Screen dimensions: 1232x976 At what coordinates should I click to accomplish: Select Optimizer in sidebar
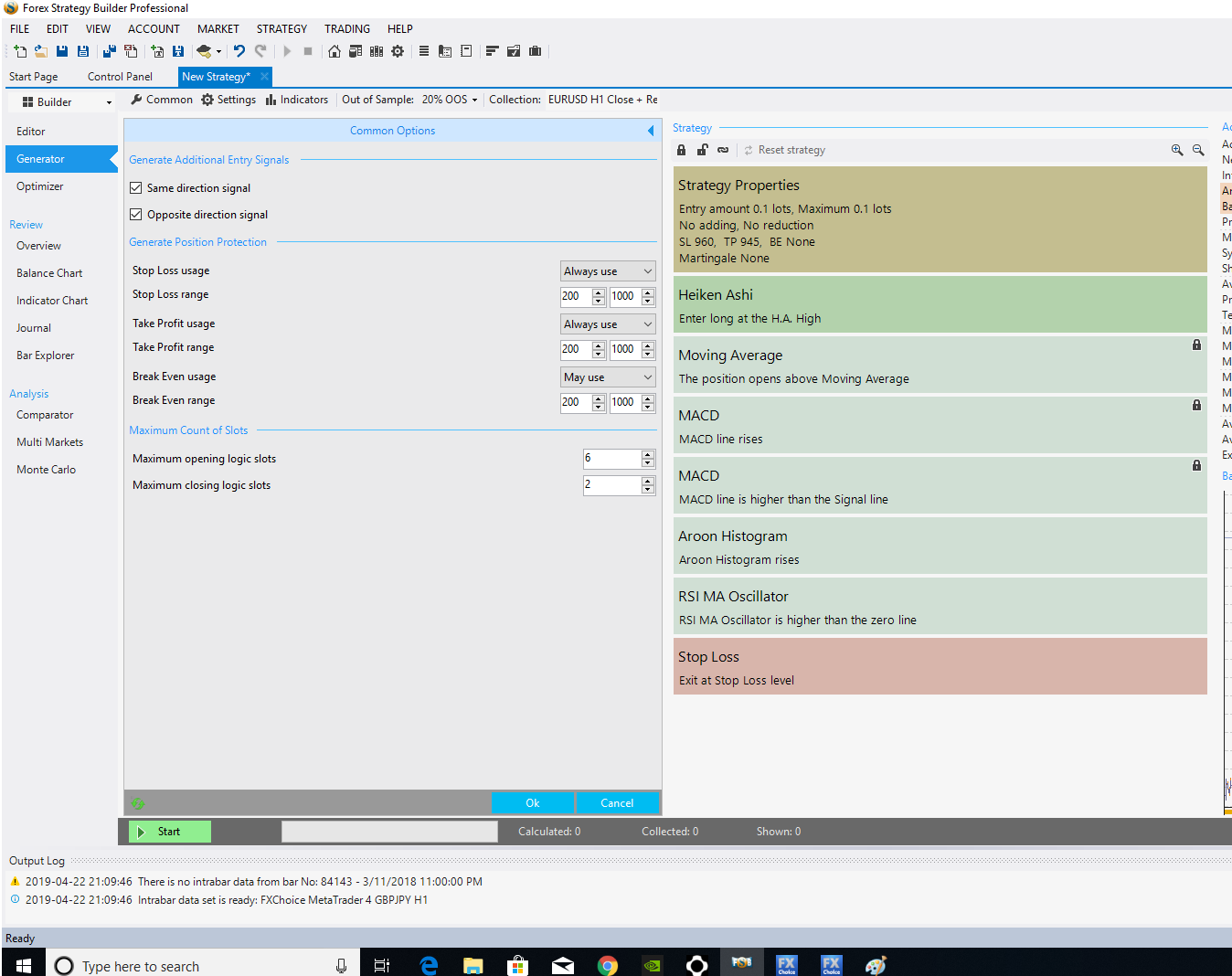pyautogui.click(x=40, y=186)
